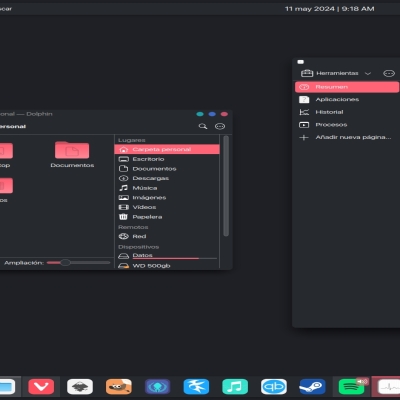Click the Places panel vertical scrollbar
Image resolution: width=400 pixels, height=400 pixels.
[x=226, y=186]
